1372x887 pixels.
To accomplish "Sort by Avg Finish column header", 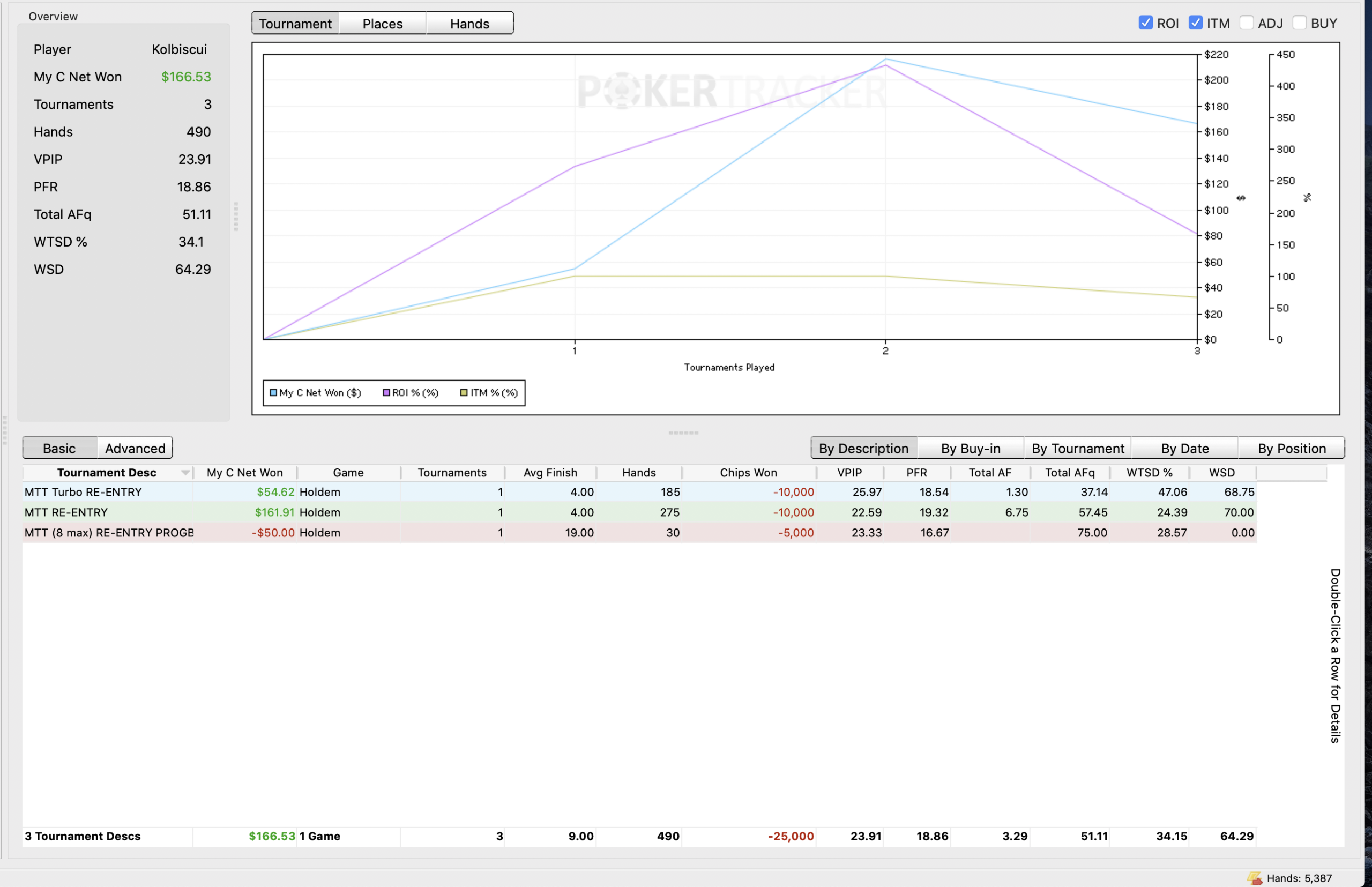I will click(x=550, y=473).
